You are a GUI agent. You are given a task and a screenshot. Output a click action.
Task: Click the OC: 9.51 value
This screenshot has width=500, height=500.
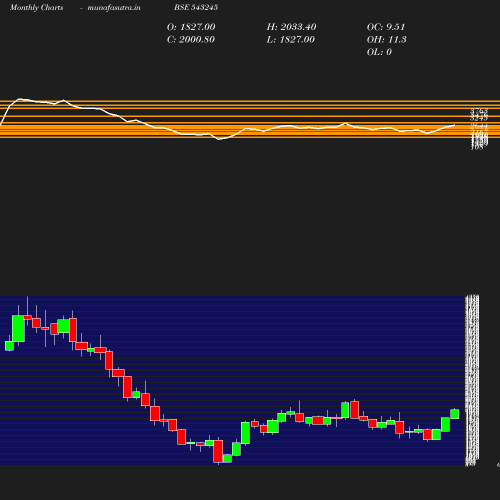pyautogui.click(x=386, y=27)
